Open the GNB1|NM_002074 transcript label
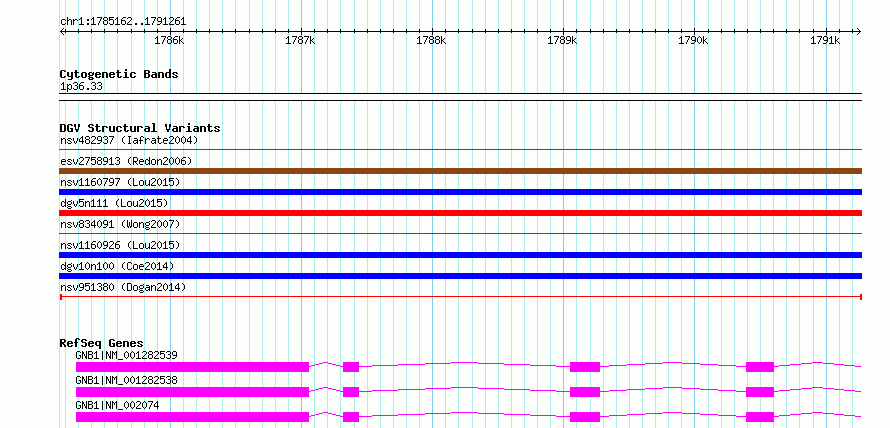 click(117, 405)
